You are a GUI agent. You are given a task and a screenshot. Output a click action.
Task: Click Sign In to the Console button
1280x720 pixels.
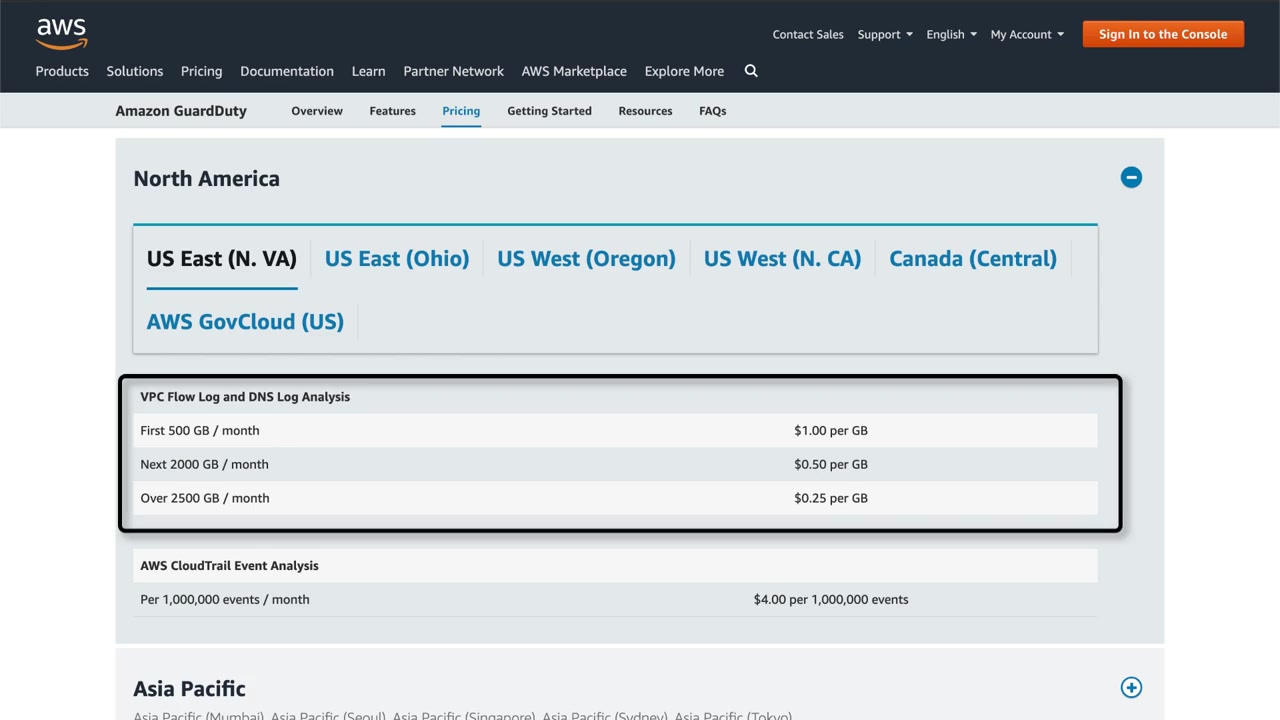click(1163, 34)
